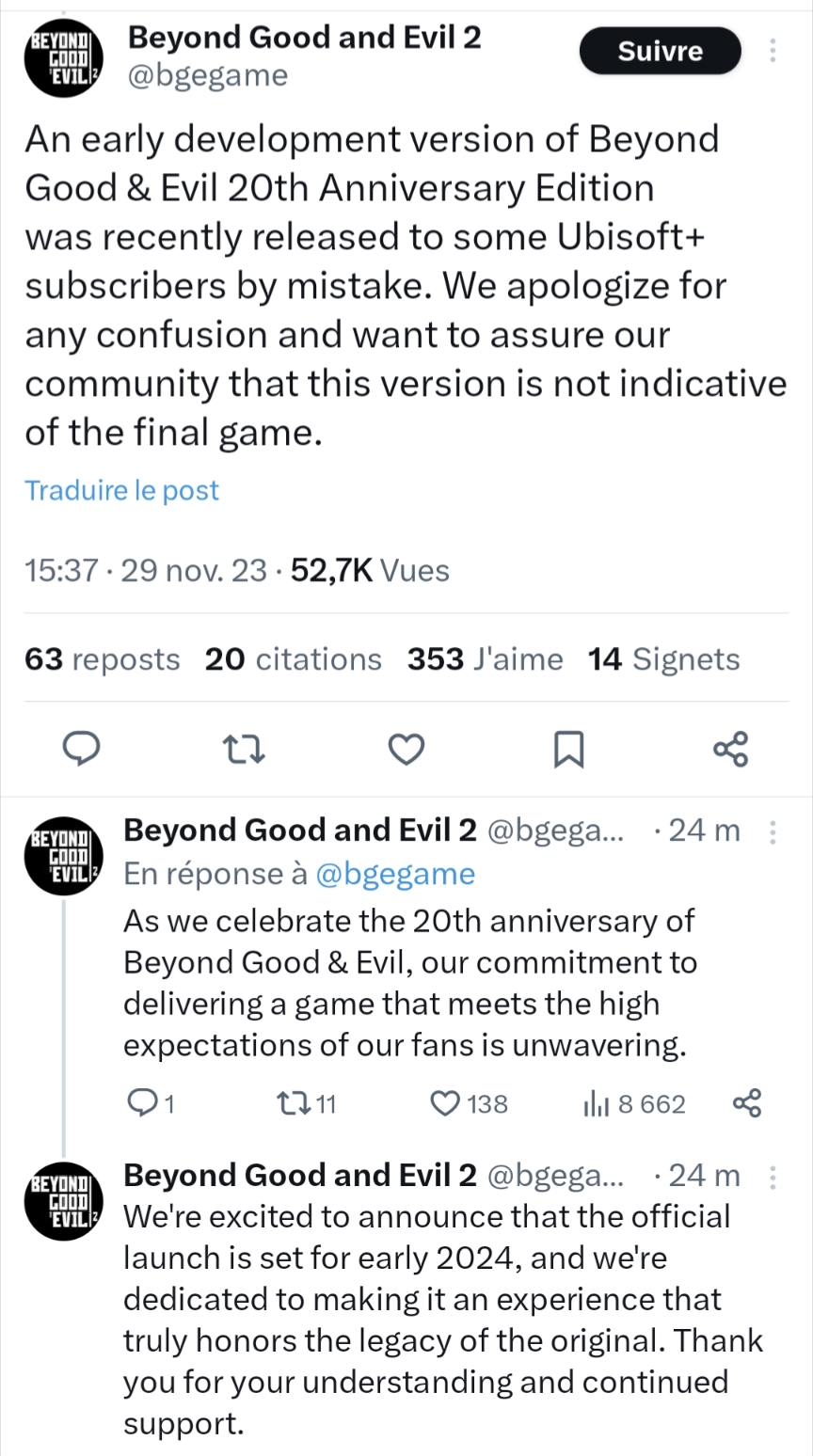This screenshot has width=813, height=1456.
Task: Like the main post with heart icon
Action: [406, 749]
